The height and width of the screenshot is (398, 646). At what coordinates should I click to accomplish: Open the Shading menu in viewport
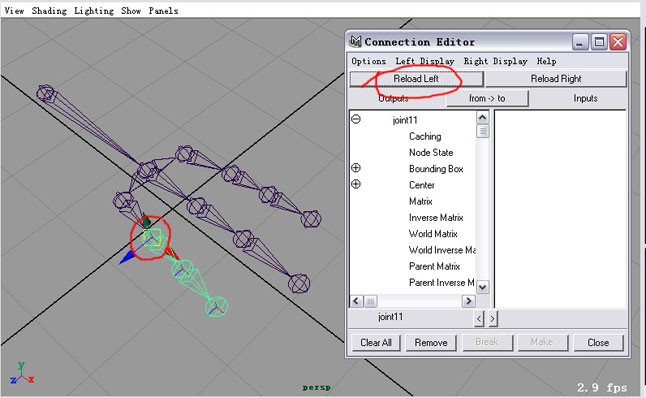click(x=49, y=11)
